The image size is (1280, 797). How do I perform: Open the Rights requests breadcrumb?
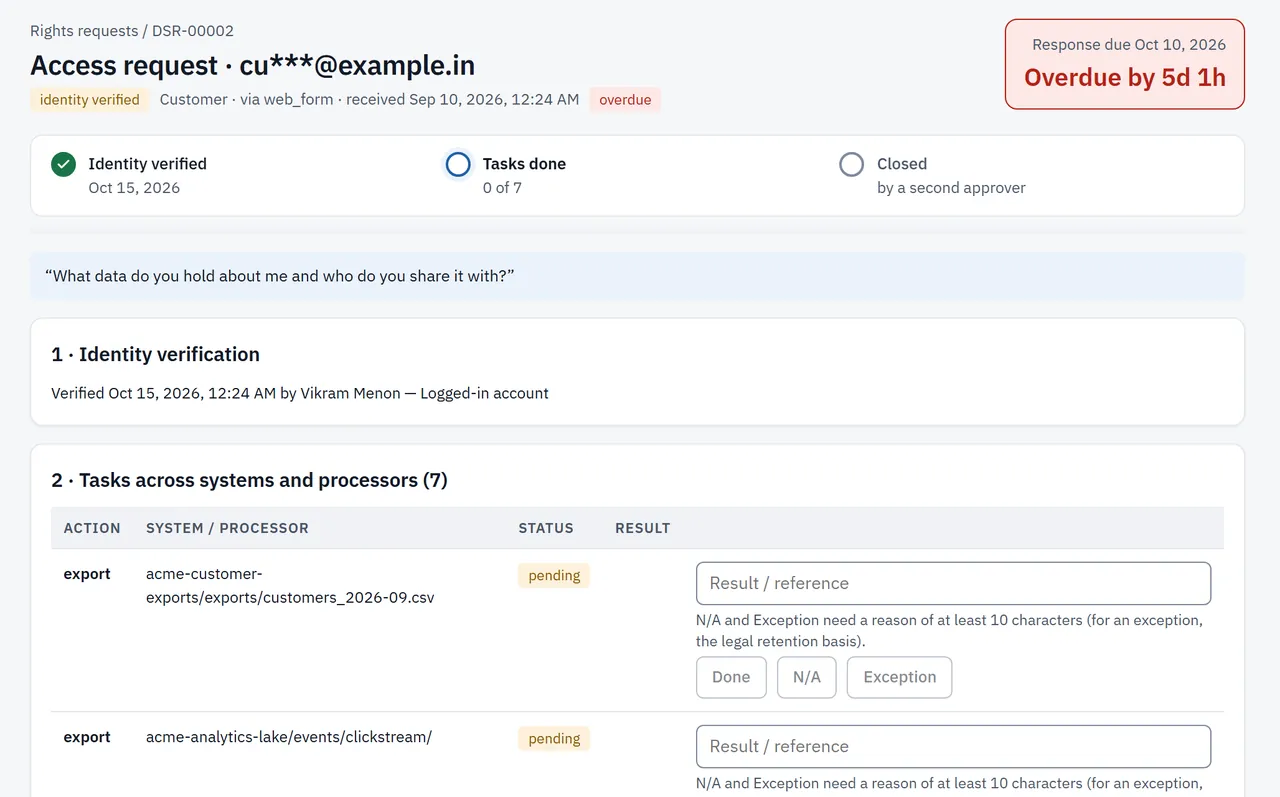pos(84,31)
